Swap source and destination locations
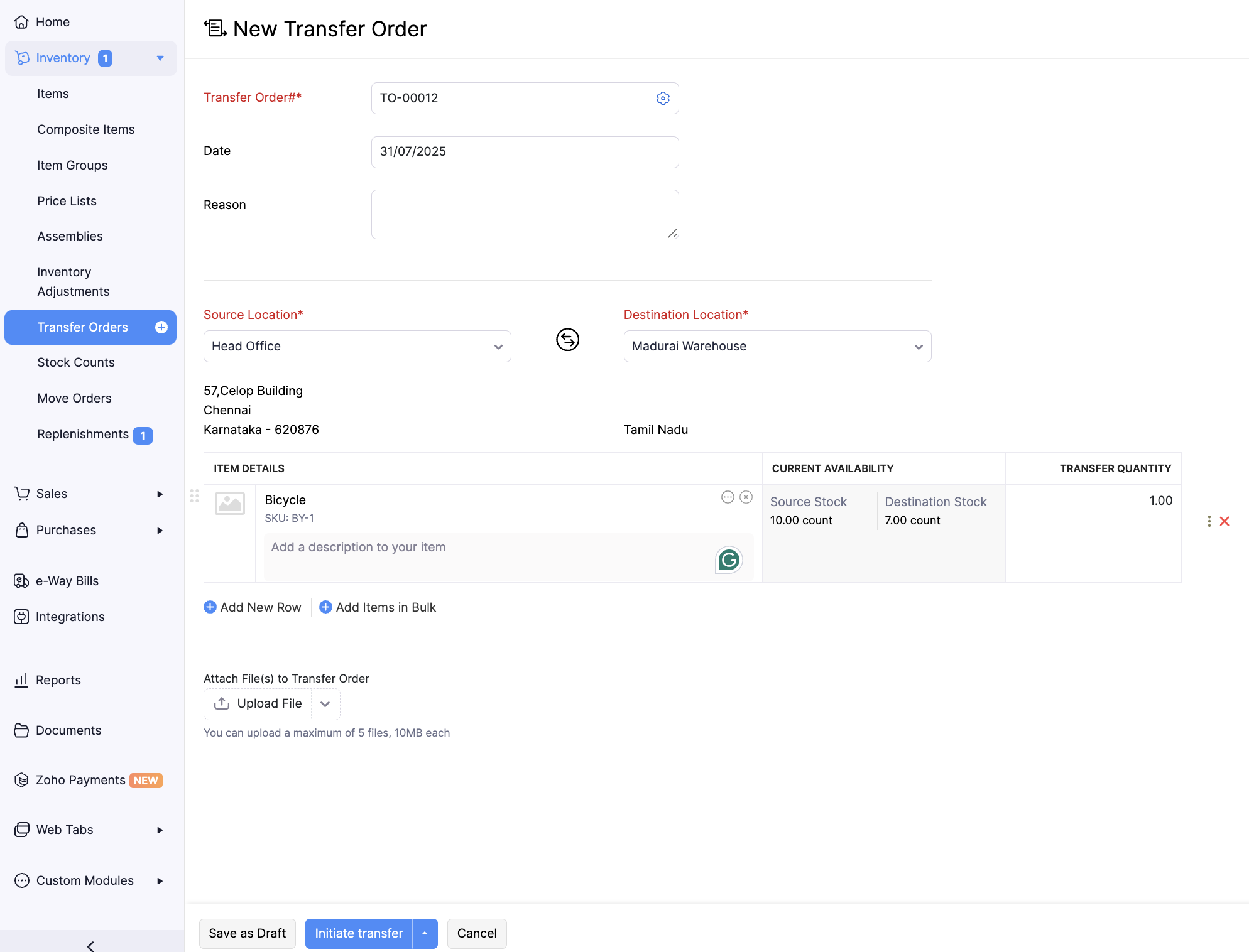Image resolution: width=1249 pixels, height=952 pixels. [x=567, y=340]
